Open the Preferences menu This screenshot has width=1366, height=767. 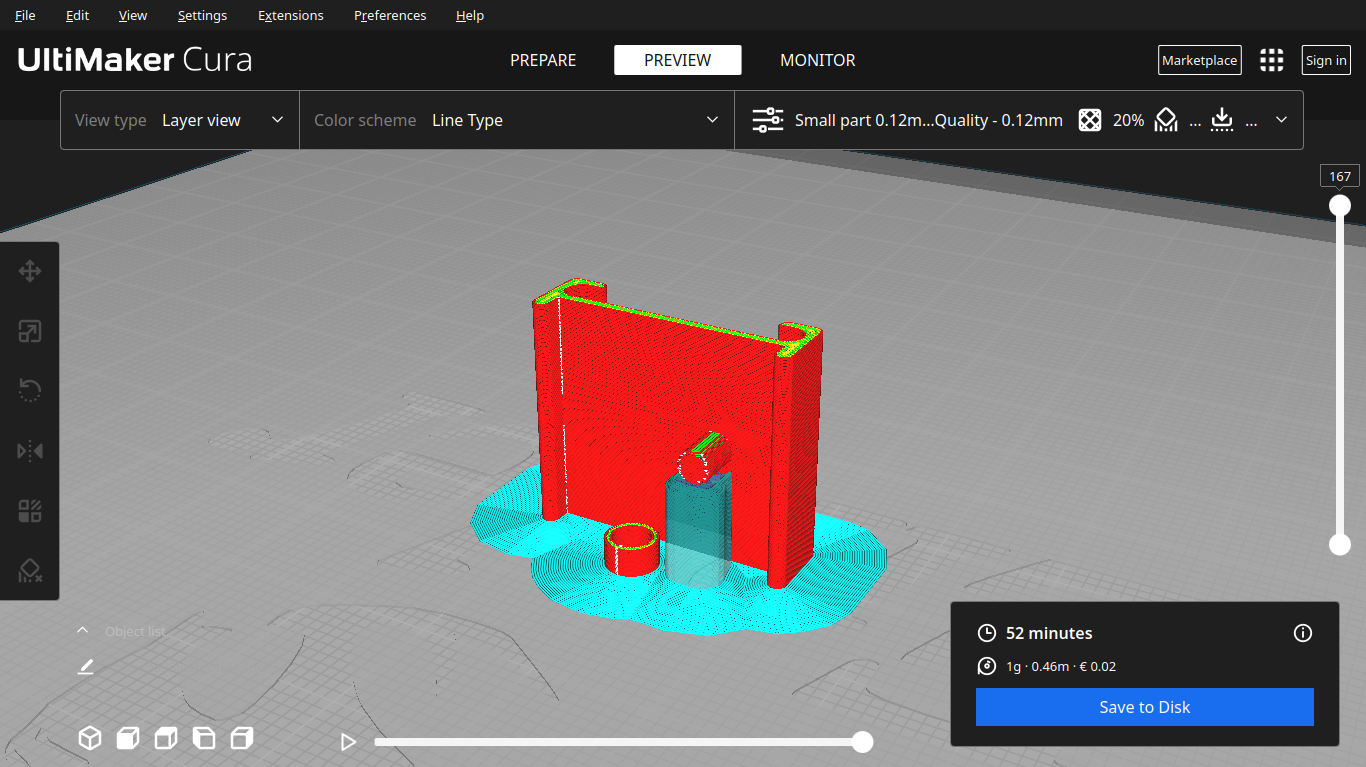click(x=390, y=15)
